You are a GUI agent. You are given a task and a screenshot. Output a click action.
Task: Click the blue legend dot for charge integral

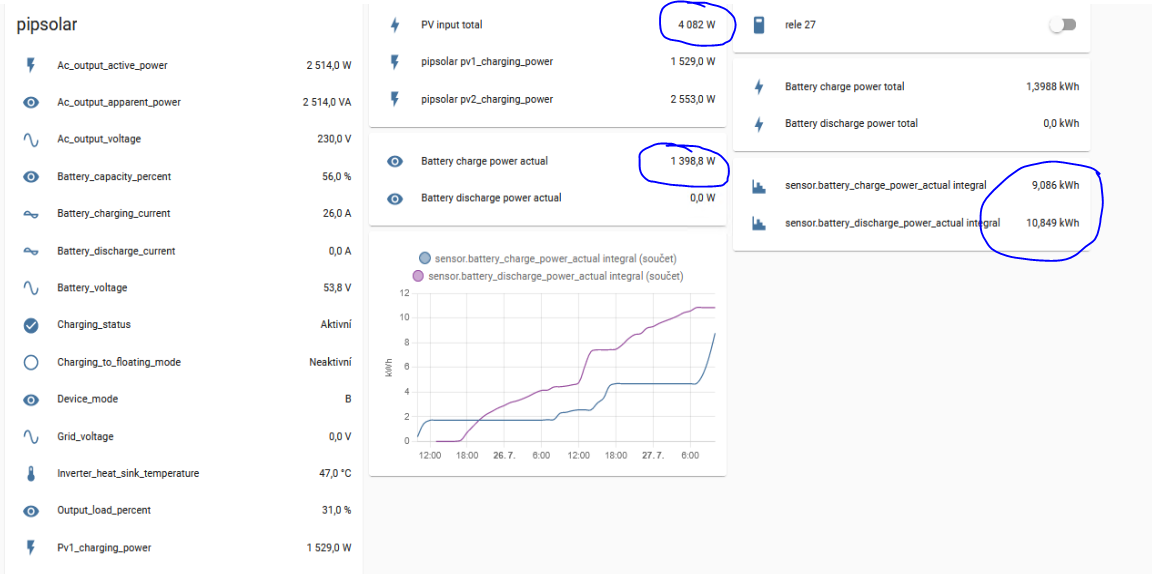click(426, 259)
